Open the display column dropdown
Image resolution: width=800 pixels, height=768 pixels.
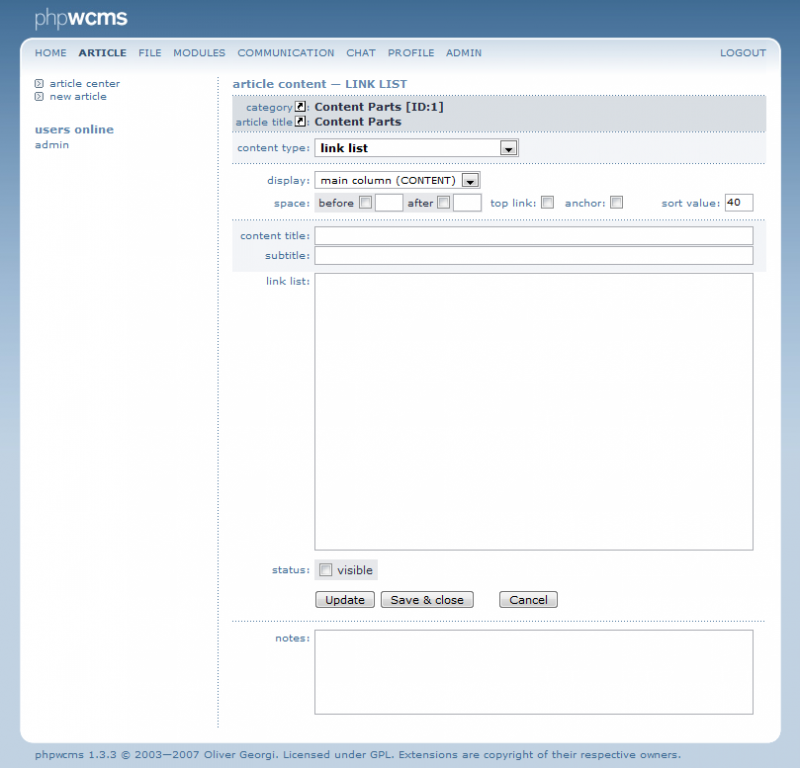[x=397, y=180]
